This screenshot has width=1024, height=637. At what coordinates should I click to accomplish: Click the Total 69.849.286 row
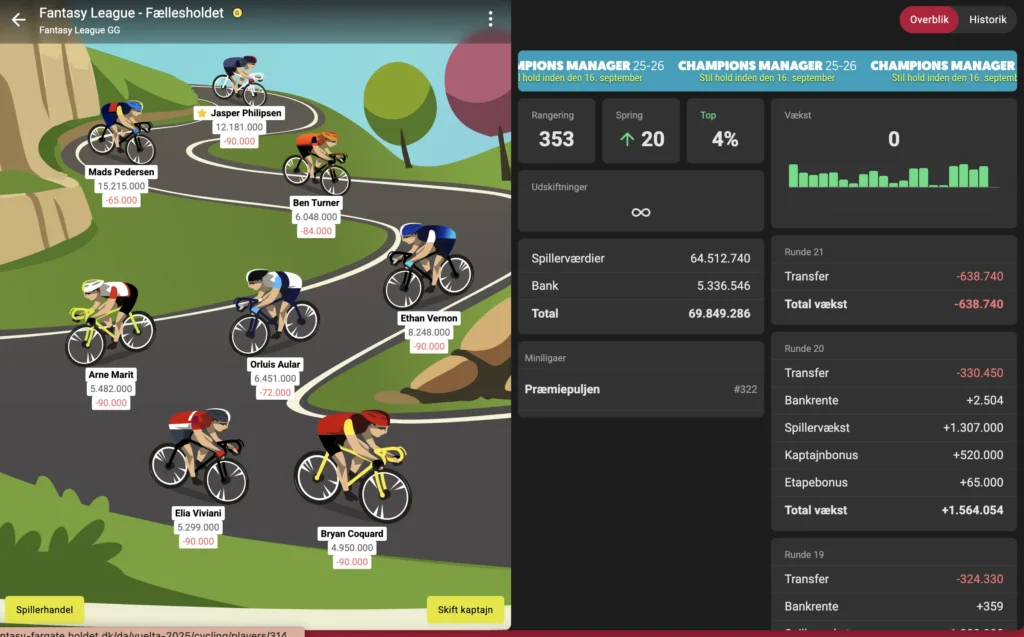(641, 314)
